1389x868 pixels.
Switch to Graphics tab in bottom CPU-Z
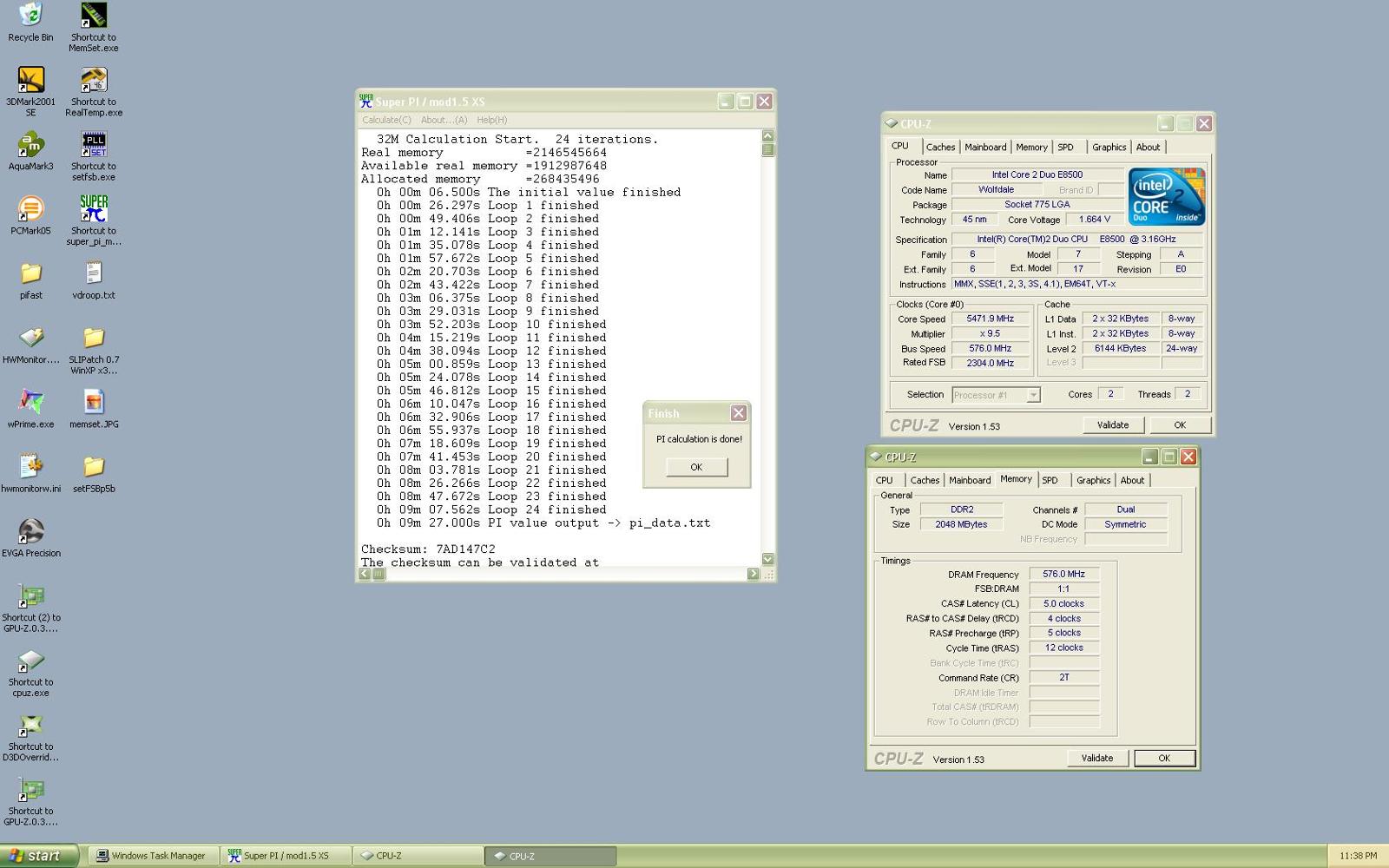tap(1093, 481)
